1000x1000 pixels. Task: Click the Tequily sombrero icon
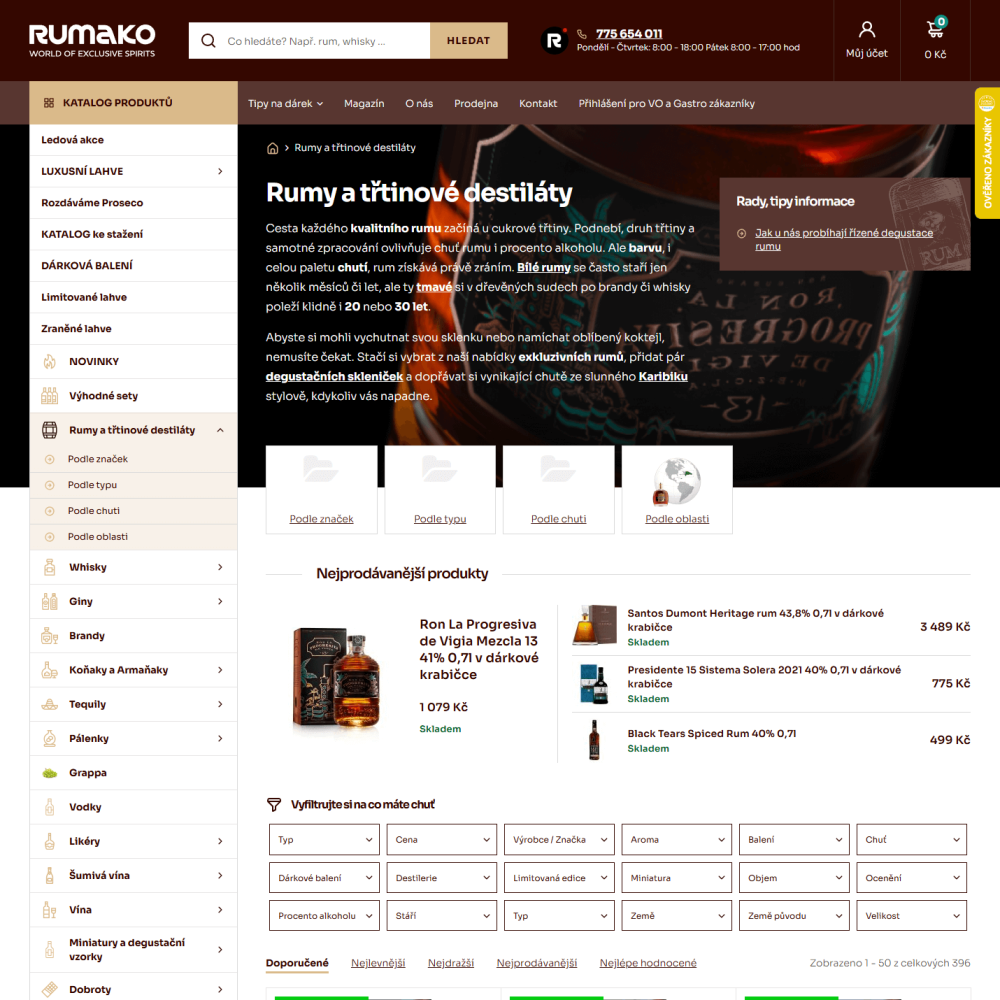50,704
